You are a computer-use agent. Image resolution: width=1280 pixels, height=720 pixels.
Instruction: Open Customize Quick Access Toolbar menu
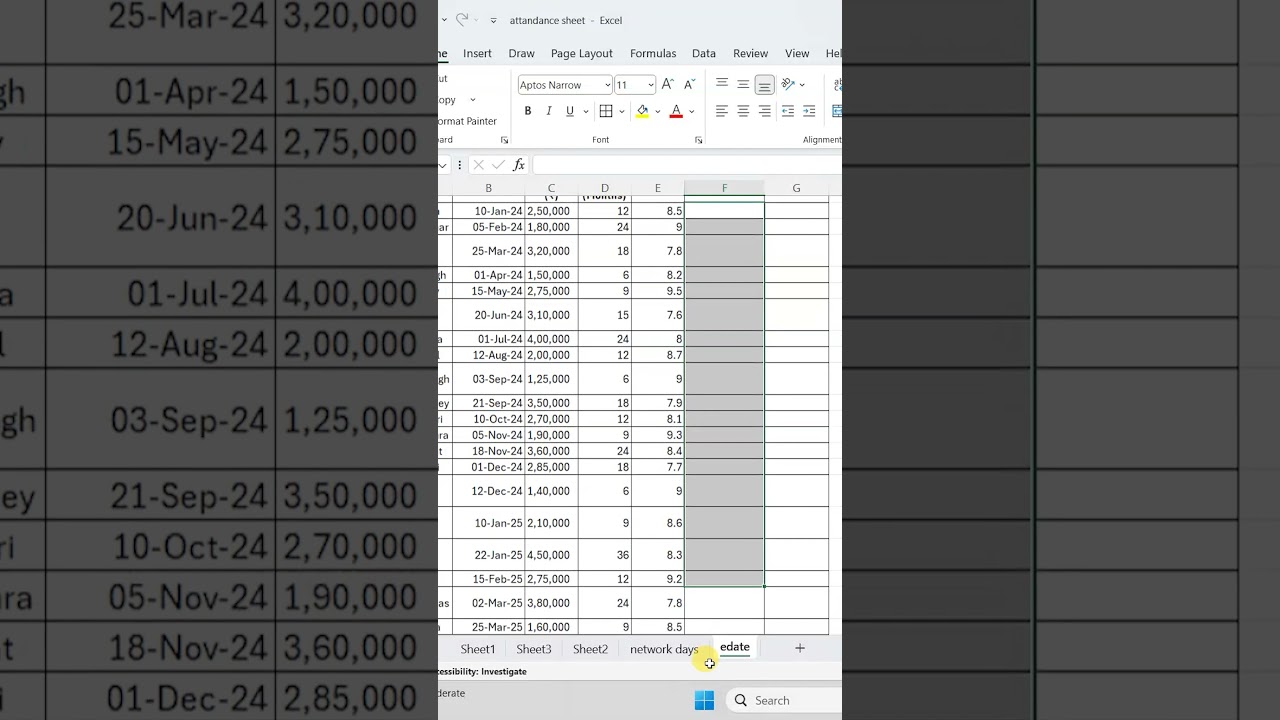[x=493, y=21]
